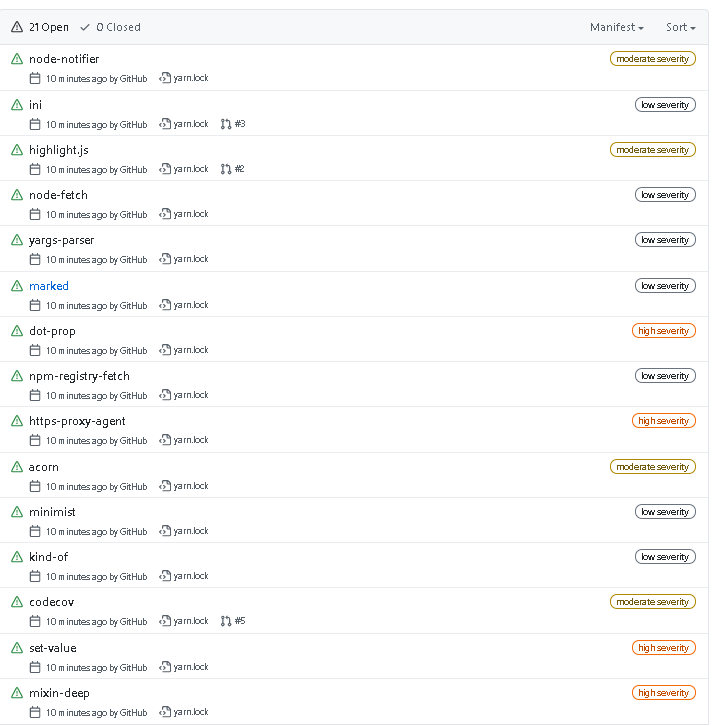Click the yarn.lock file icon in the set-value row

coord(165,667)
